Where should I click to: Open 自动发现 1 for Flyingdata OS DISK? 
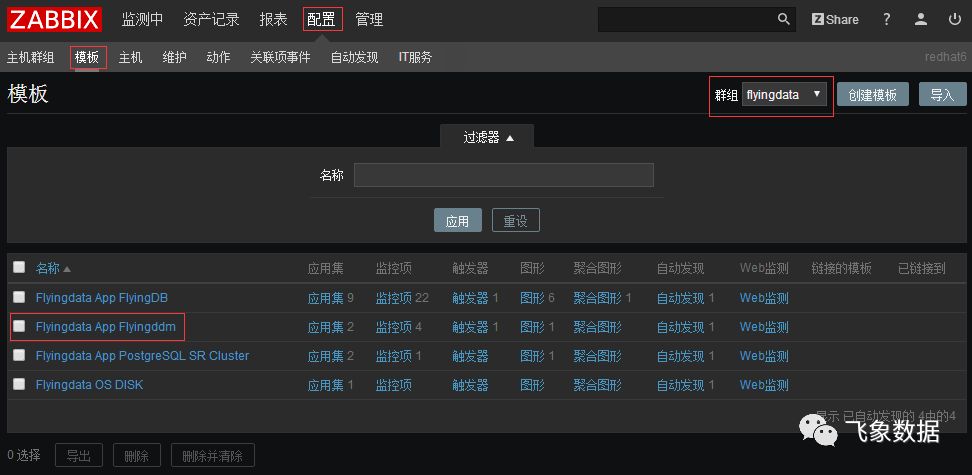(x=681, y=385)
